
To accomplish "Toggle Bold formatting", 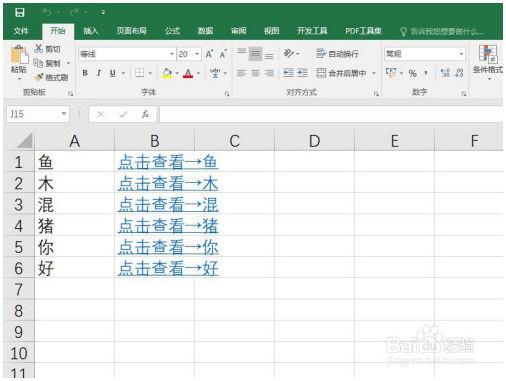I will pos(85,73).
